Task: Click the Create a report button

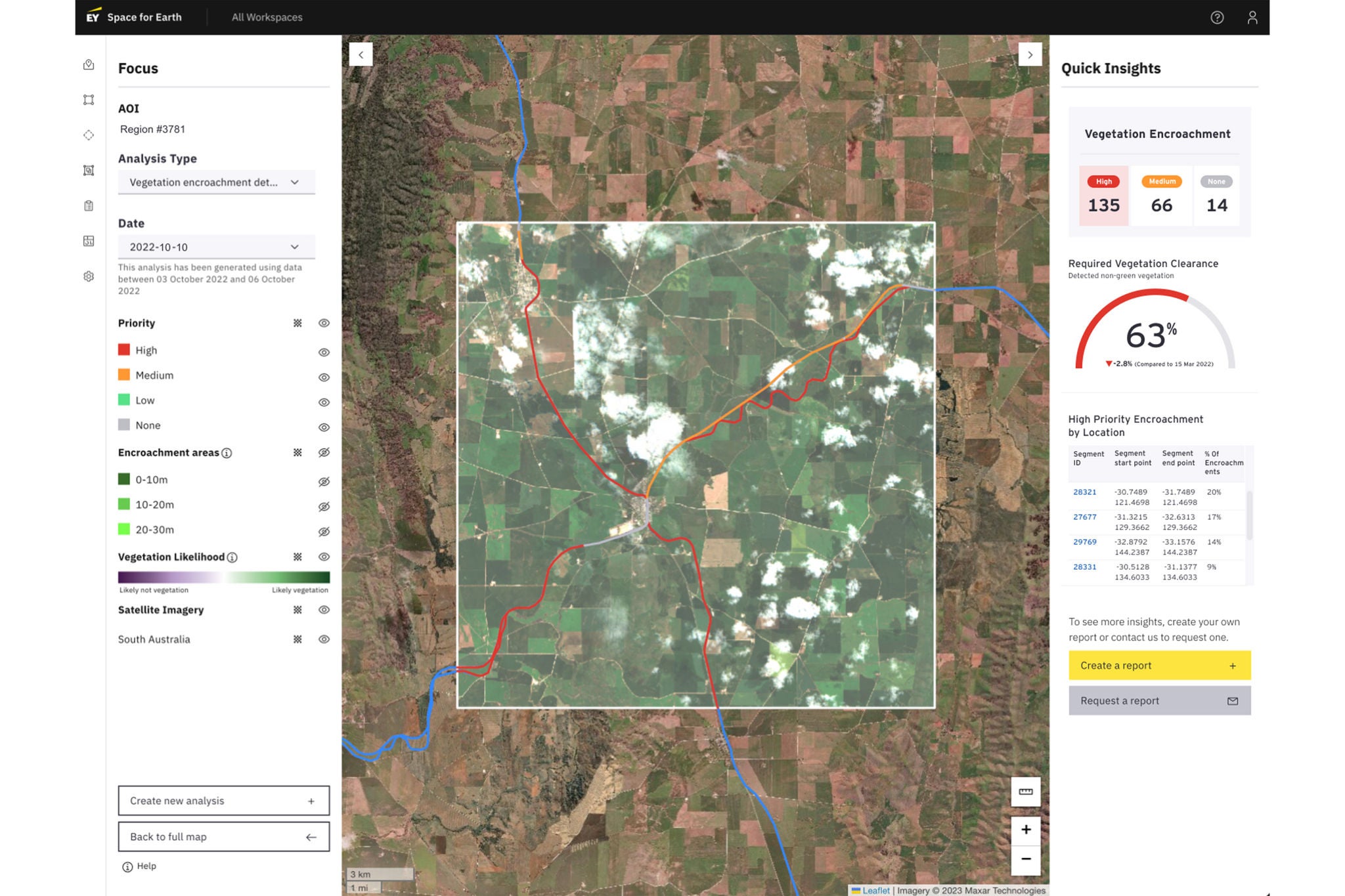Action: pos(1159,666)
